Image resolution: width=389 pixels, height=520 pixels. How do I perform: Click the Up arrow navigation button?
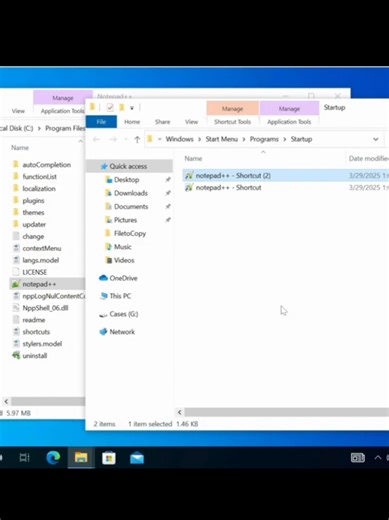137,139
